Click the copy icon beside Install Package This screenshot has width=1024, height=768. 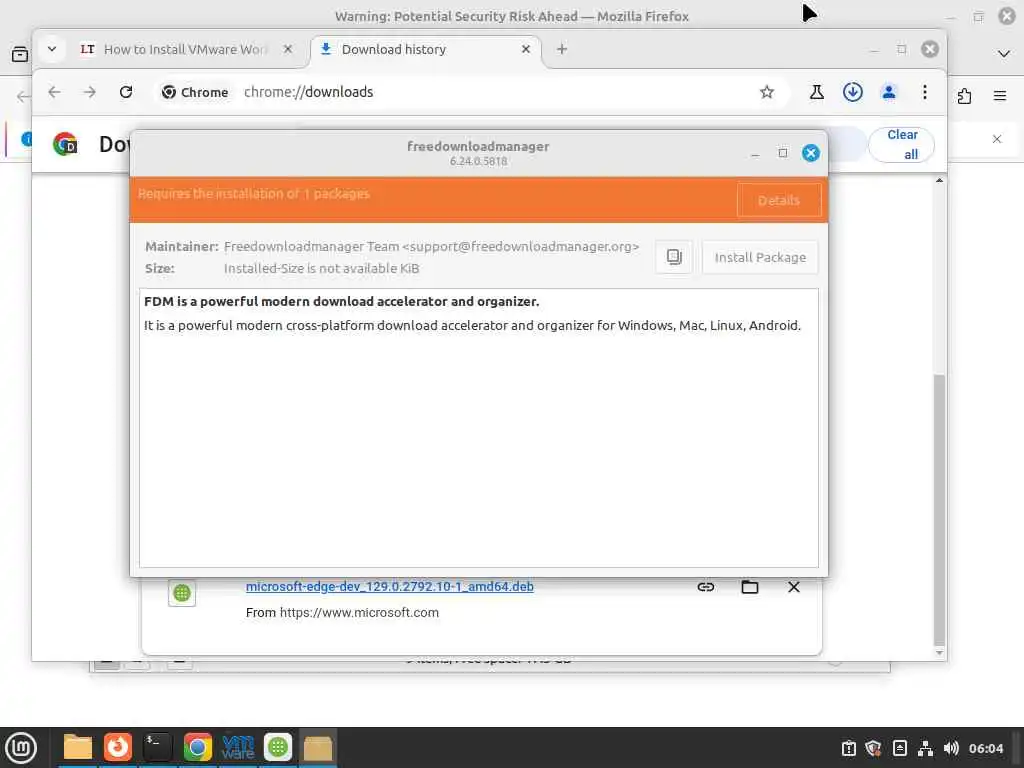[x=674, y=257]
